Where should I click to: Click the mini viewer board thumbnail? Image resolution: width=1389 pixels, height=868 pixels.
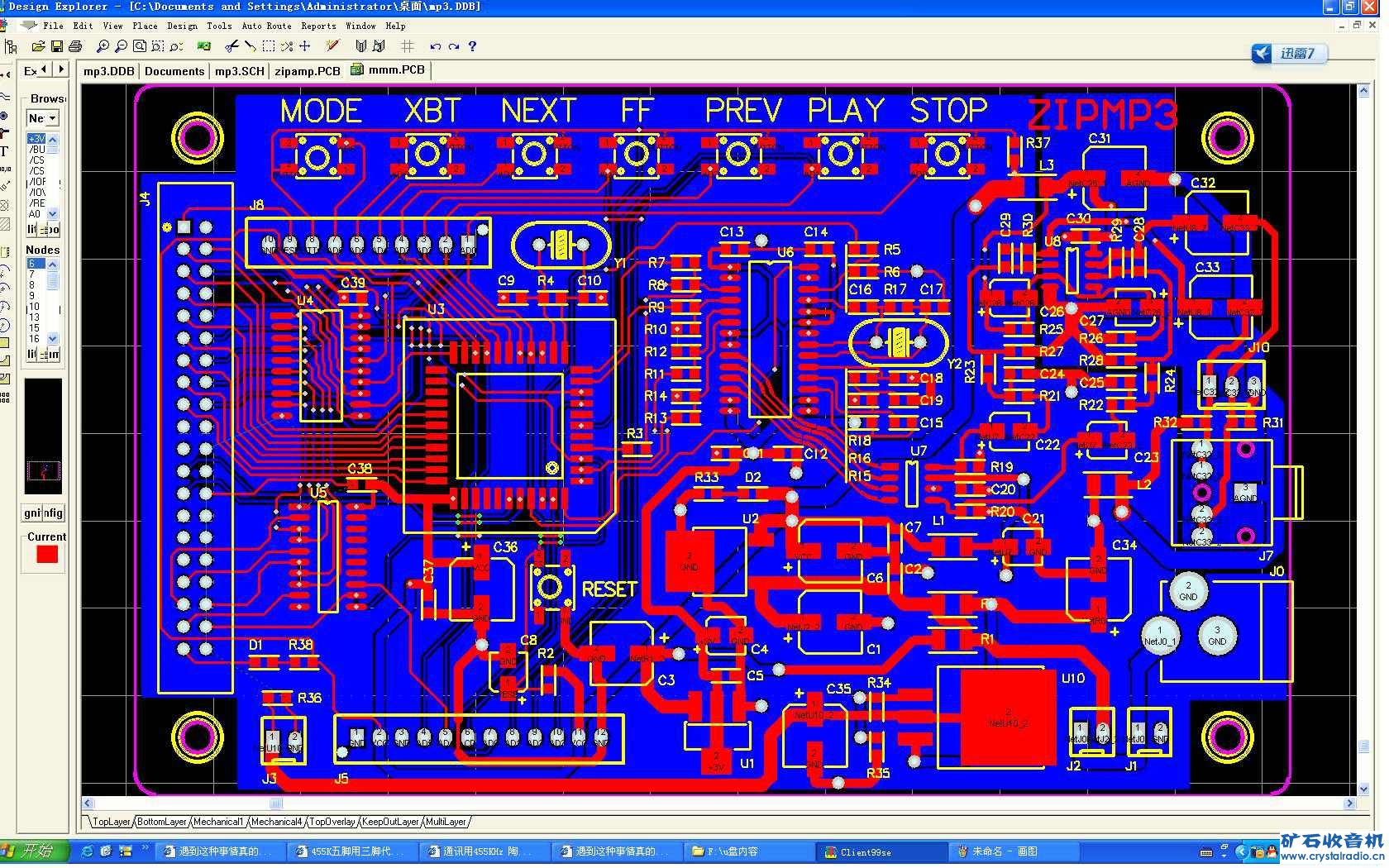point(44,436)
